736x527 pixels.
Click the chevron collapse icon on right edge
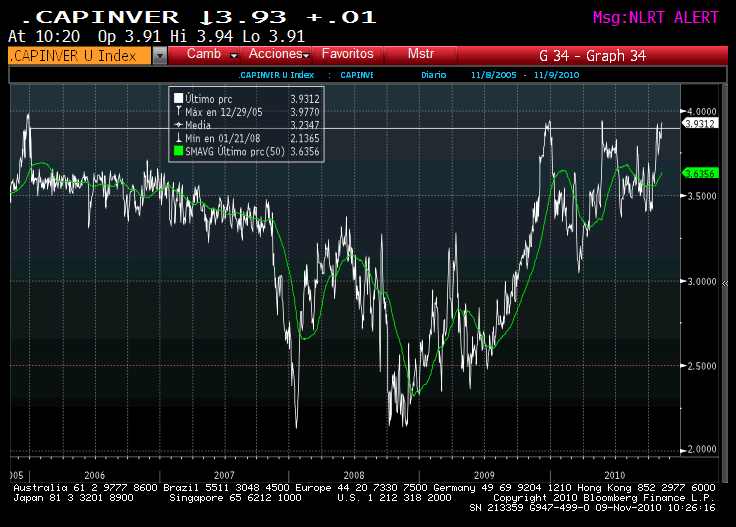point(725,283)
